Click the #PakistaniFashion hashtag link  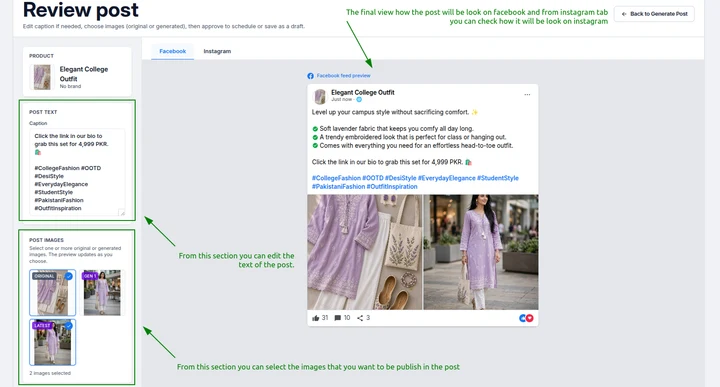pos(338,187)
